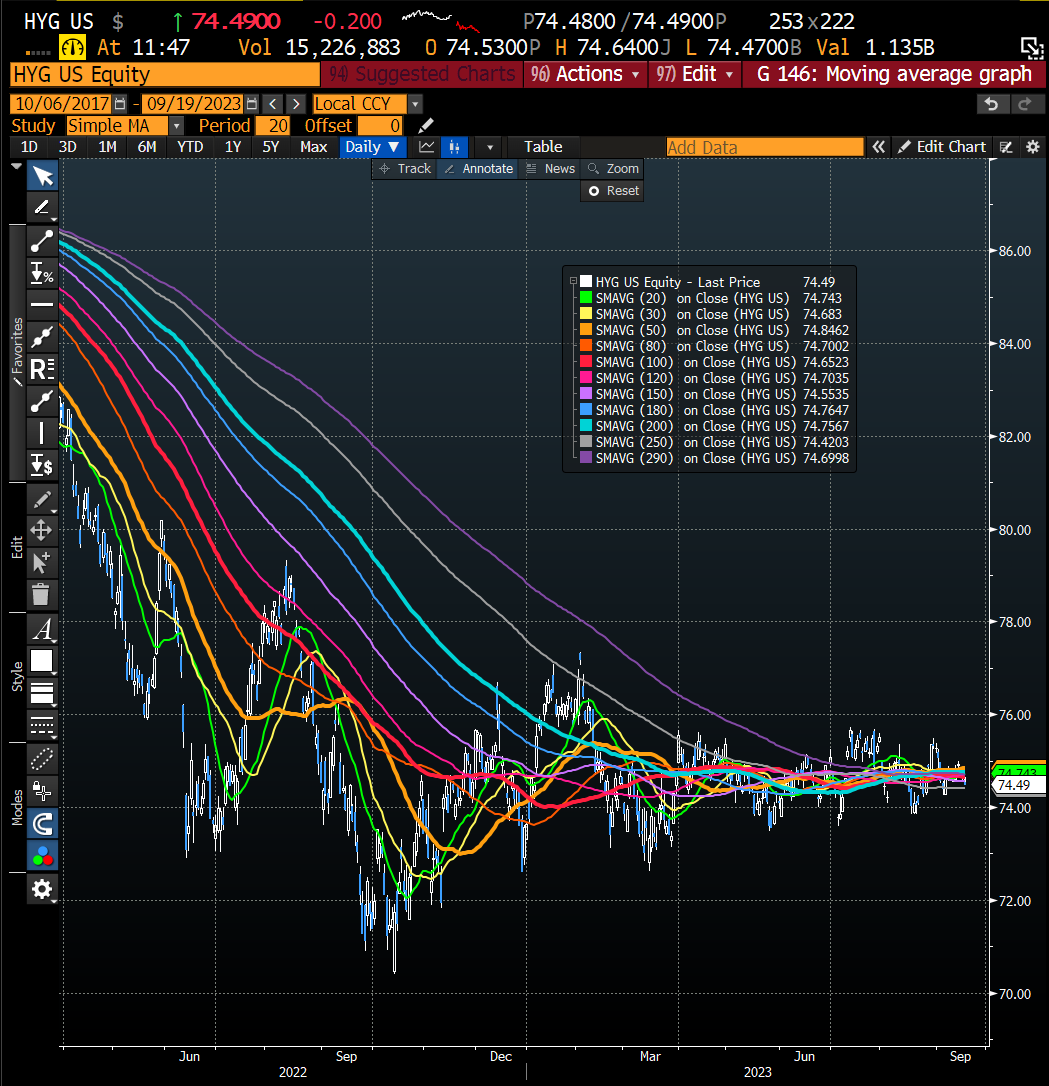Open the end date calendar picker
This screenshot has height=1086, width=1049.
tap(252, 104)
